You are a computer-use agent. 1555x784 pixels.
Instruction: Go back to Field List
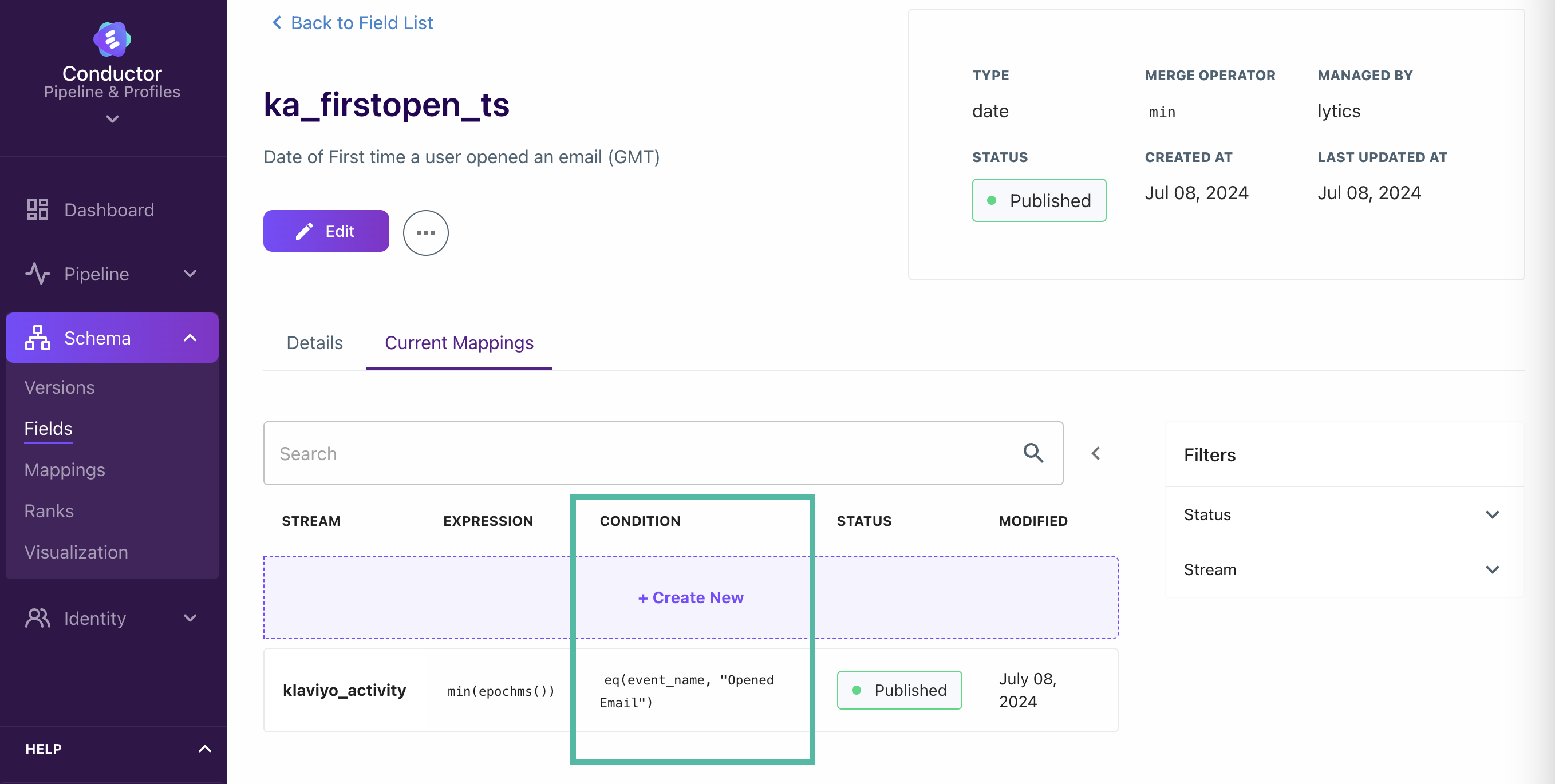353,23
